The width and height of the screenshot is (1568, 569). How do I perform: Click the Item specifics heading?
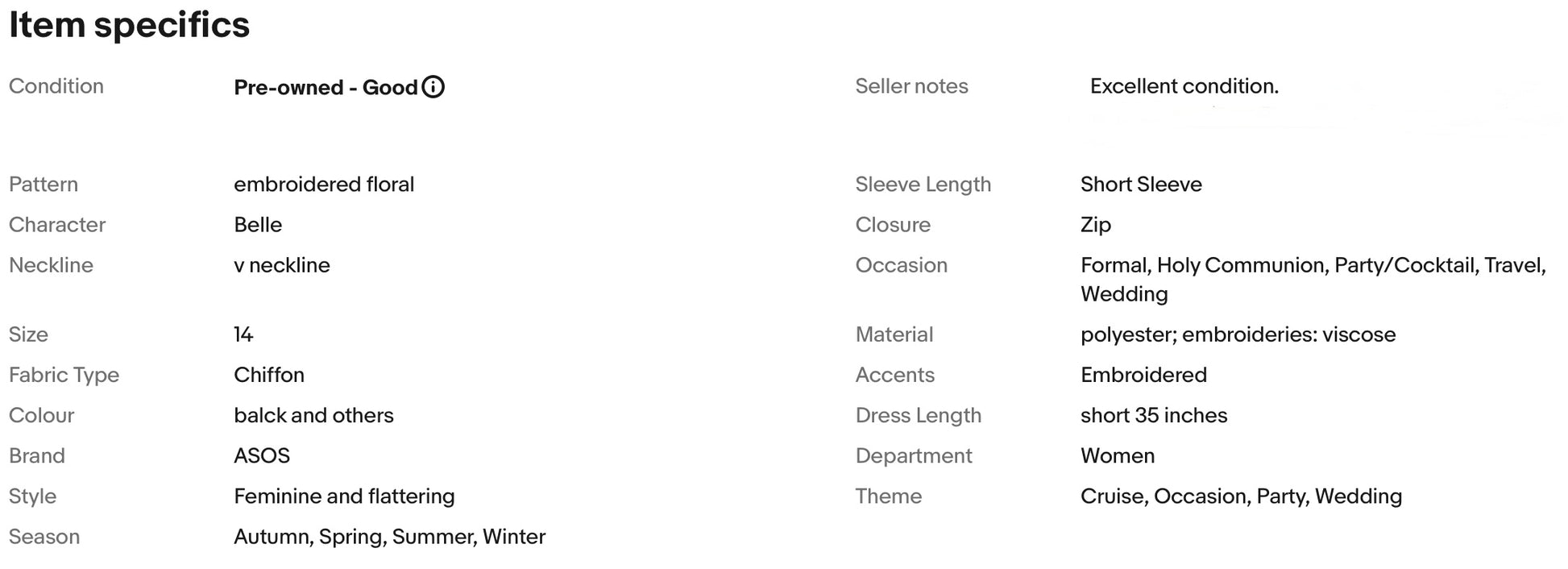pos(129,25)
